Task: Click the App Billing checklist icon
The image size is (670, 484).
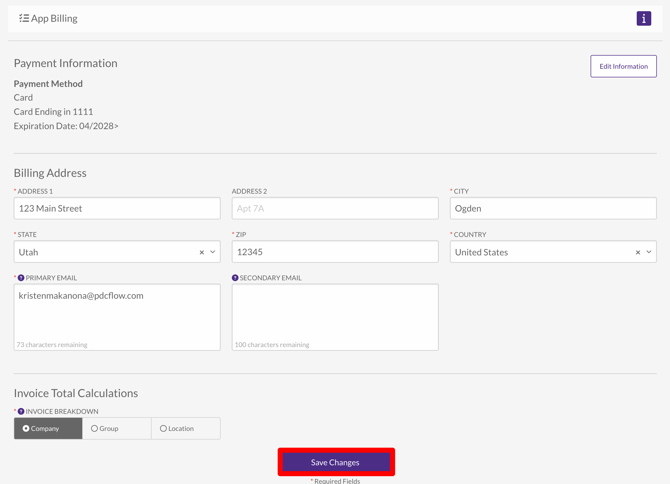Action: click(x=24, y=18)
